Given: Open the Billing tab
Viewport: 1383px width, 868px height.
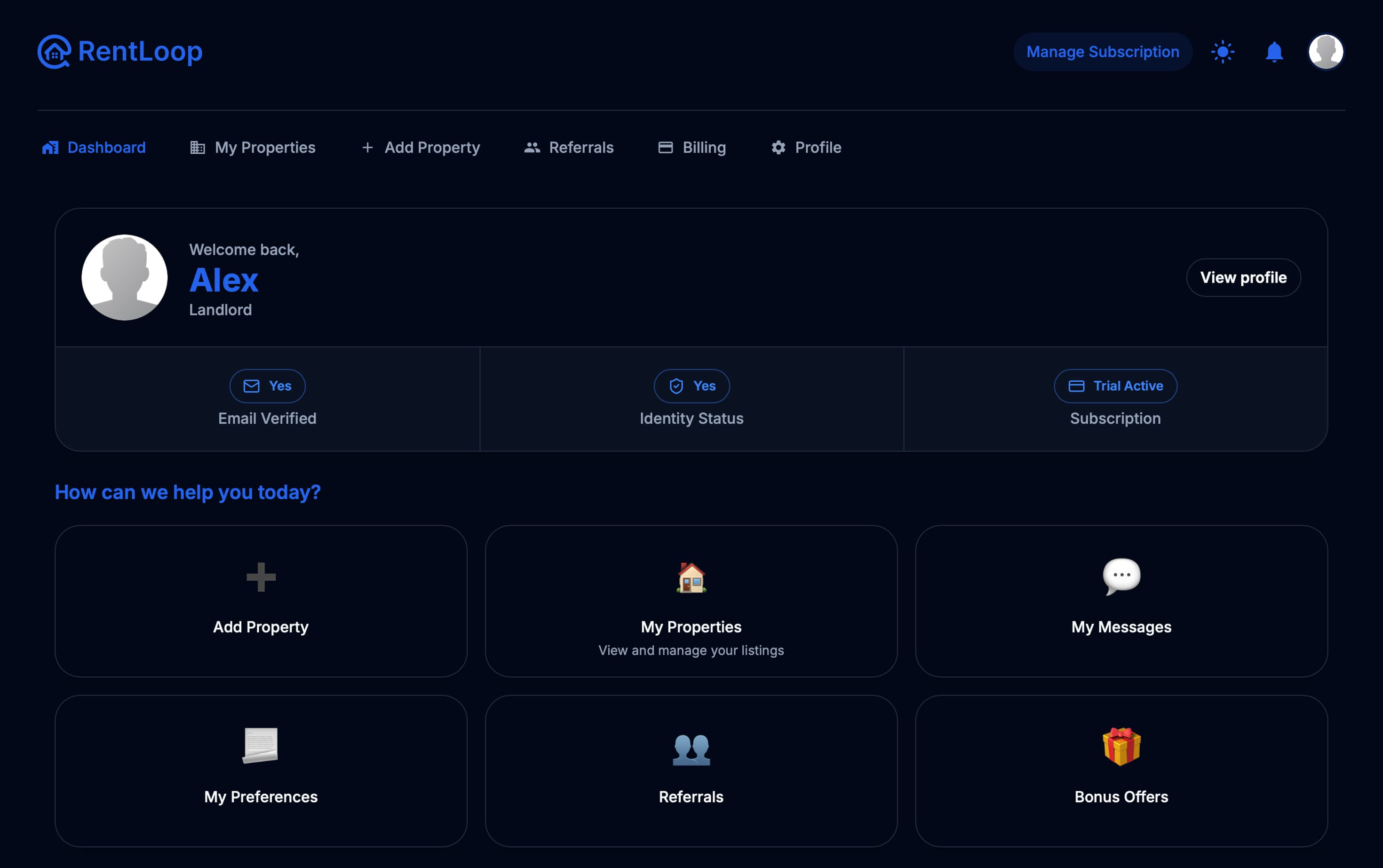Looking at the screenshot, I should (x=704, y=148).
